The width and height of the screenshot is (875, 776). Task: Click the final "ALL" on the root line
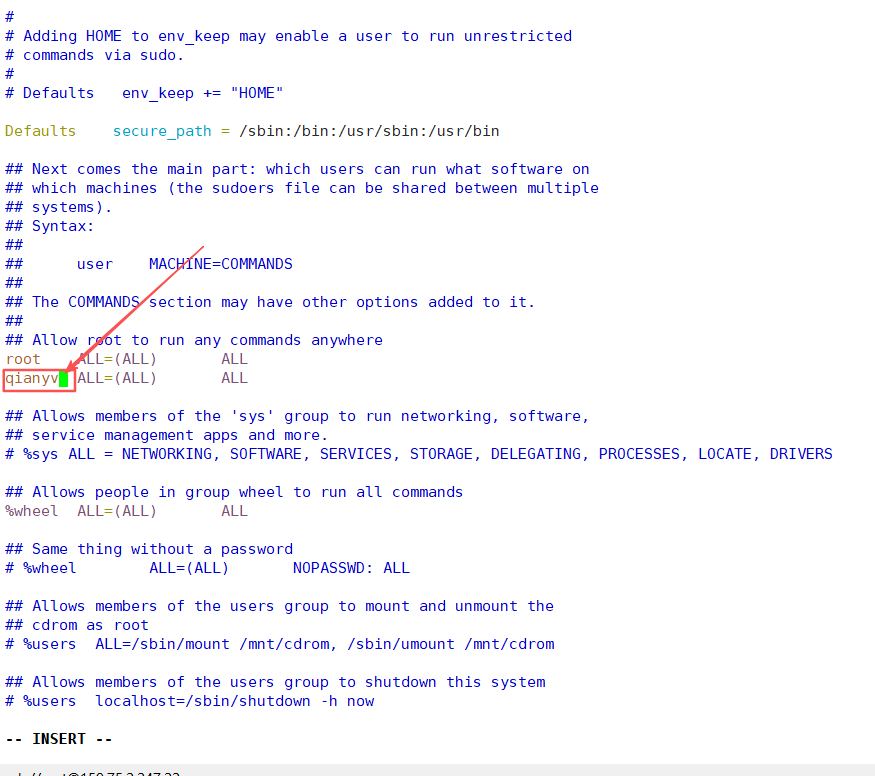[234, 359]
